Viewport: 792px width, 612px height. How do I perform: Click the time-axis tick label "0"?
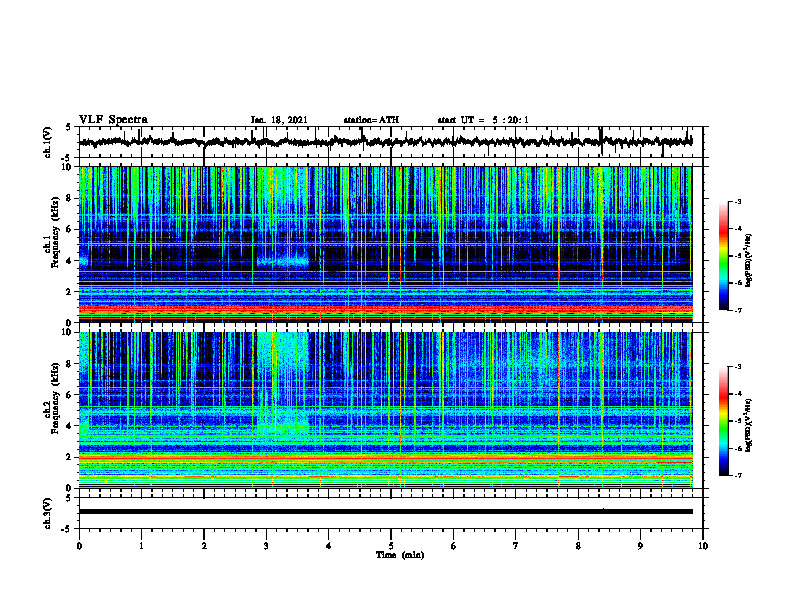[79, 546]
